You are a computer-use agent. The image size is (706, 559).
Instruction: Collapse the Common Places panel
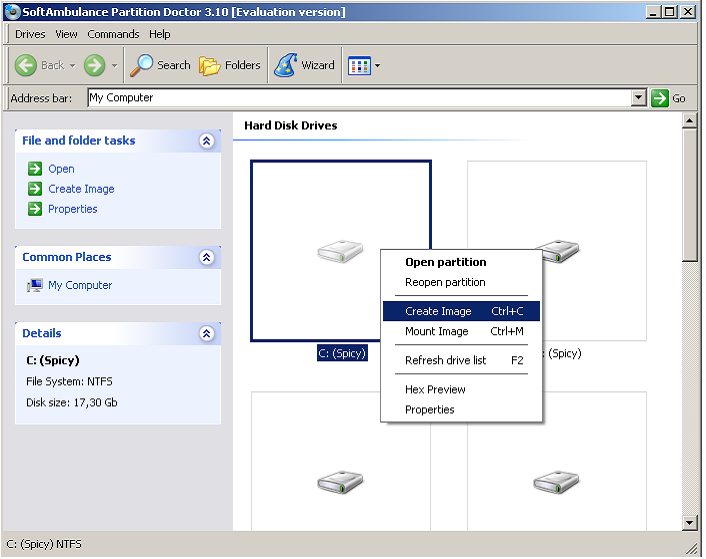(206, 257)
